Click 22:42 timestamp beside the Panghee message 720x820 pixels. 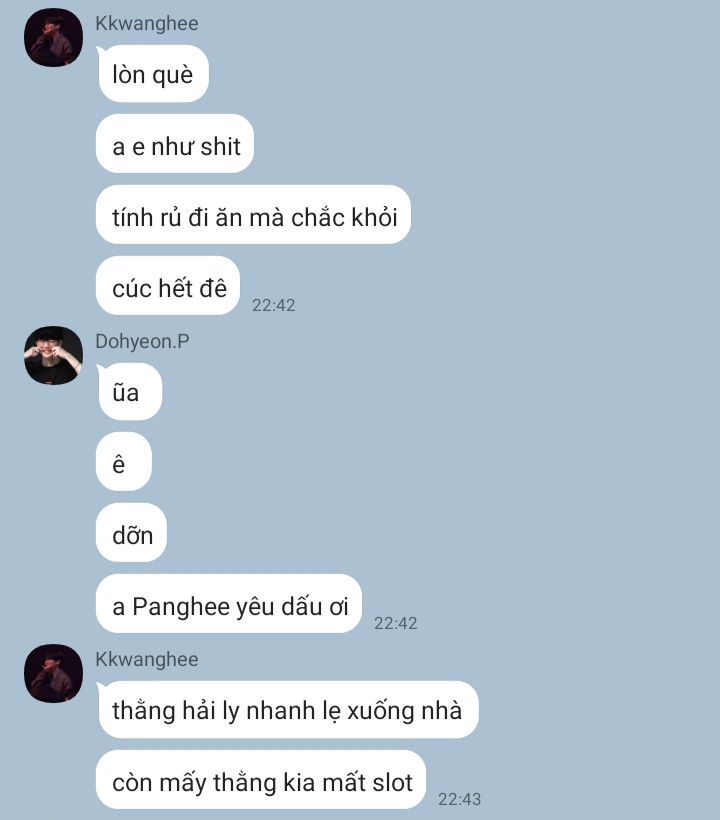pyautogui.click(x=395, y=623)
